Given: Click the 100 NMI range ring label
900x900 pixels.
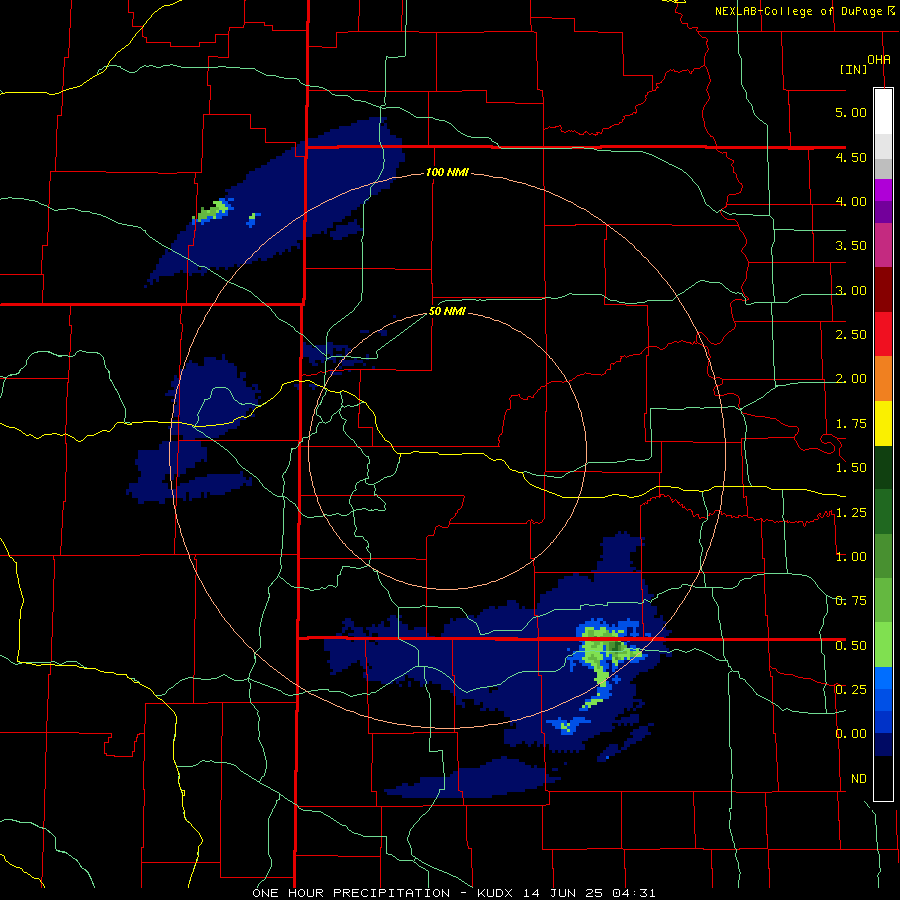Looking at the screenshot, I should point(447,172).
